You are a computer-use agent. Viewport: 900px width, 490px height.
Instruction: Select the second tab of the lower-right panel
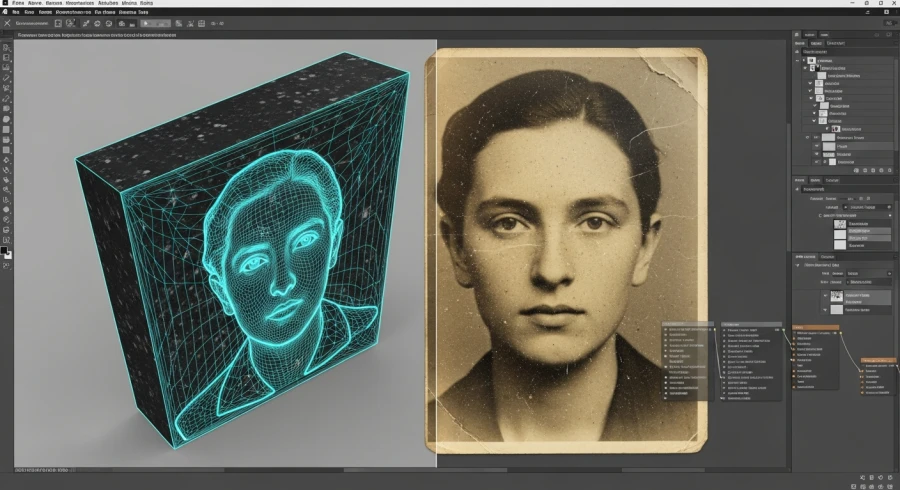pyautogui.click(x=827, y=256)
